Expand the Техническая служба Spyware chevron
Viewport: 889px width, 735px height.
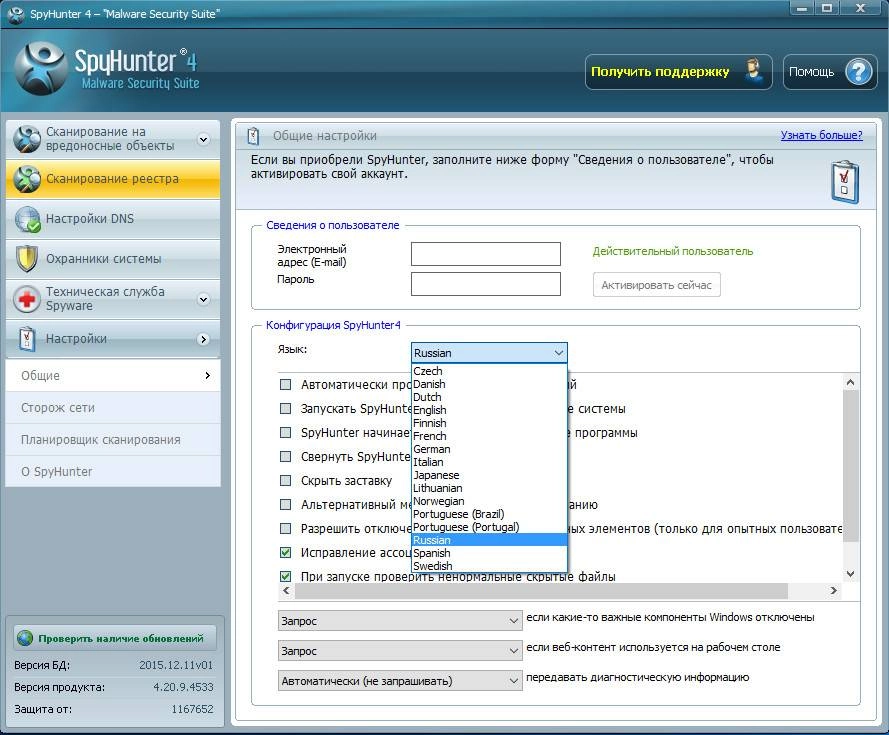[204, 299]
